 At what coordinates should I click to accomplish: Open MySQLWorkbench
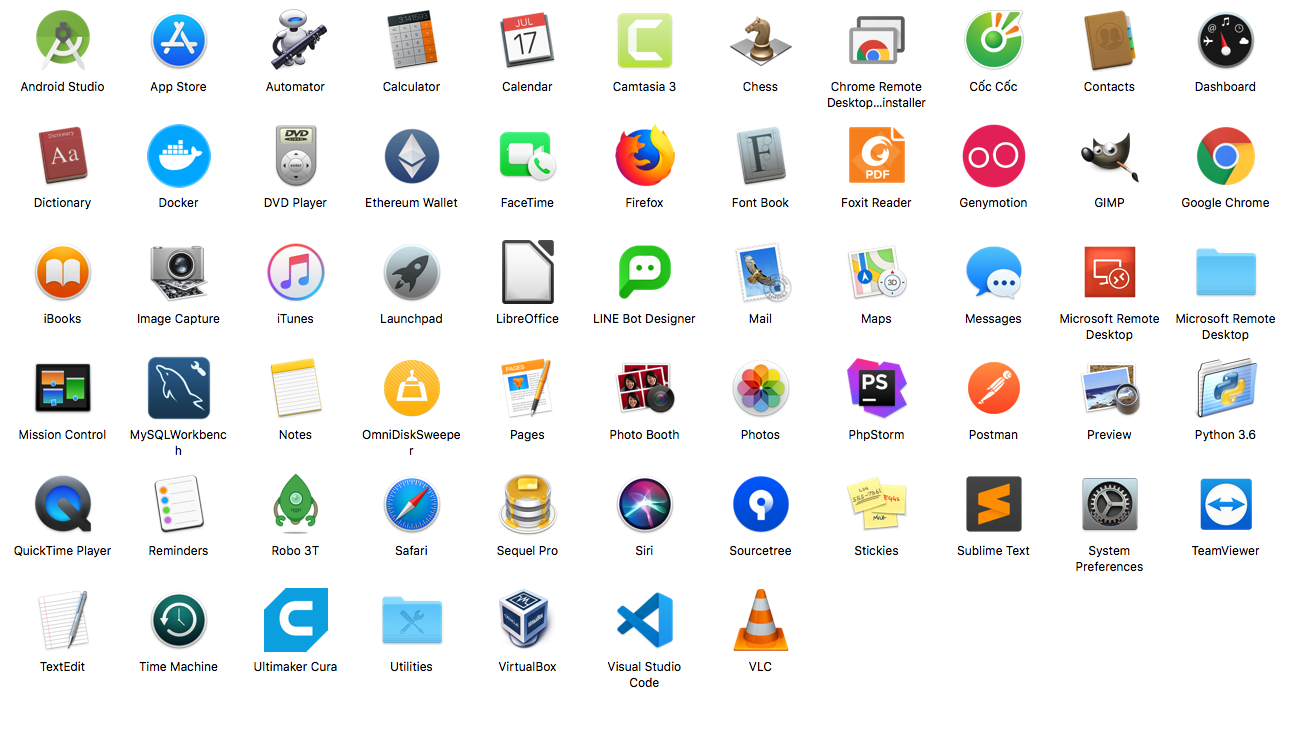point(178,388)
